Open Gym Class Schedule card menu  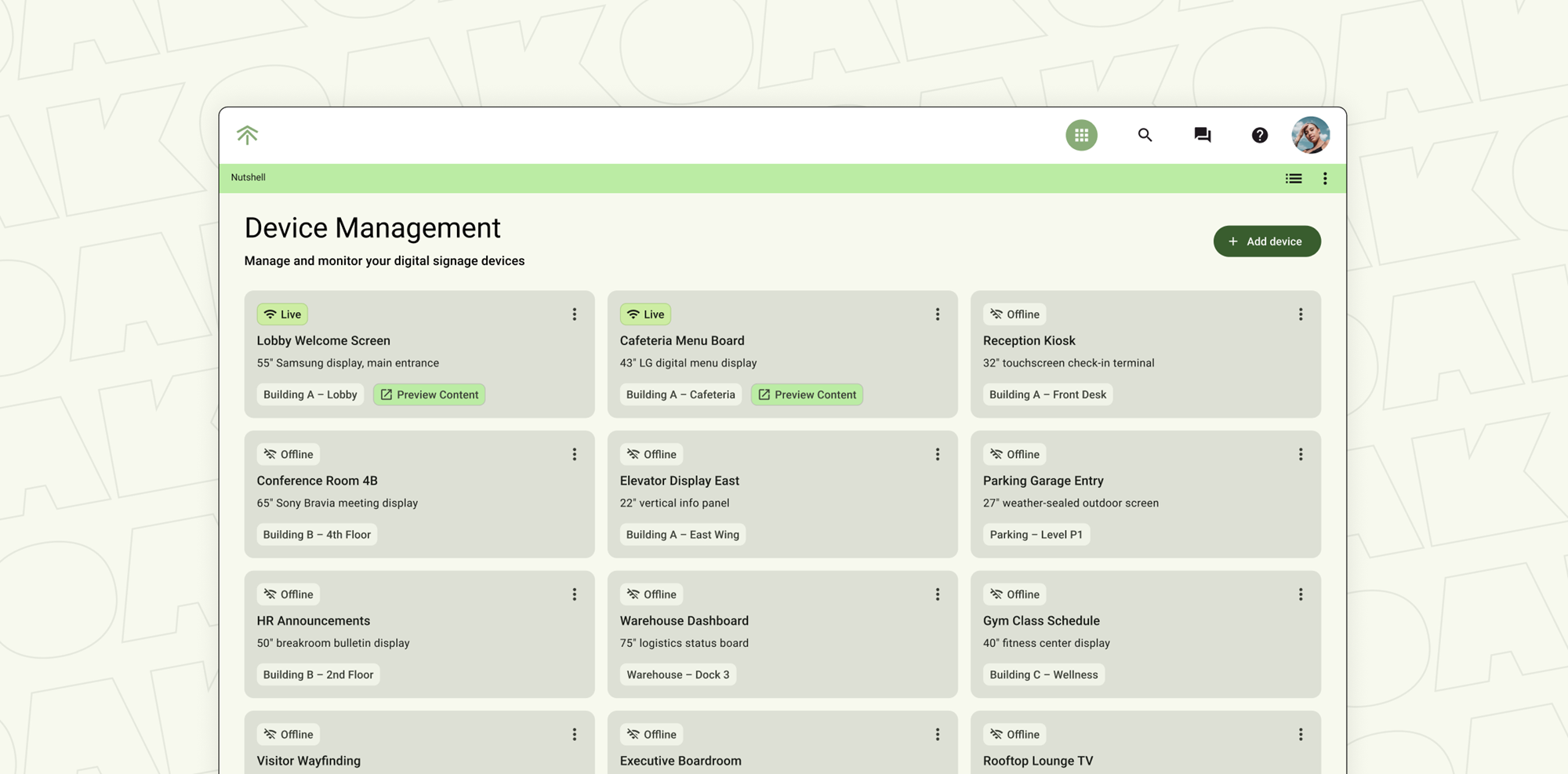pyautogui.click(x=1300, y=594)
